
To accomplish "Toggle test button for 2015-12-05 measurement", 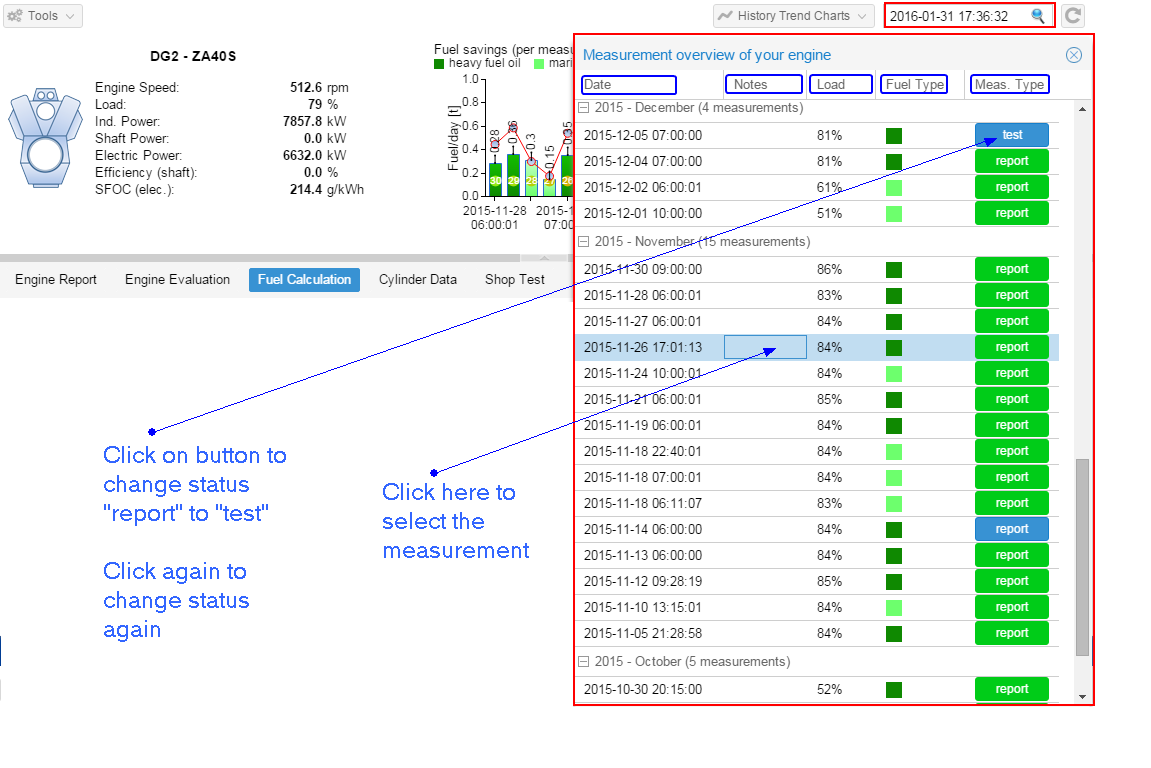I will tap(1011, 135).
